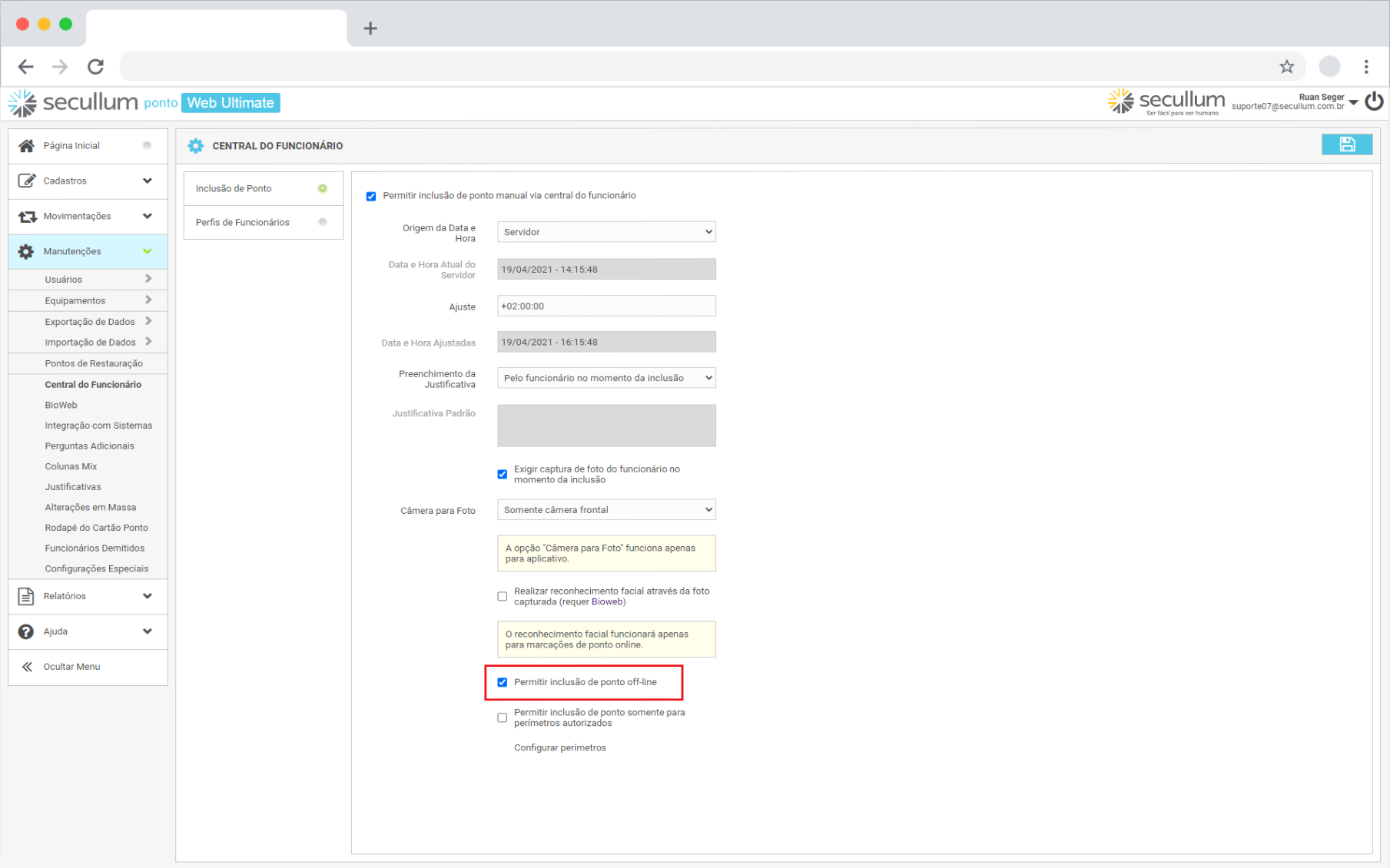Viewport: 1390px width, 868px height.
Task: Click the browser back arrow
Action: [25, 67]
